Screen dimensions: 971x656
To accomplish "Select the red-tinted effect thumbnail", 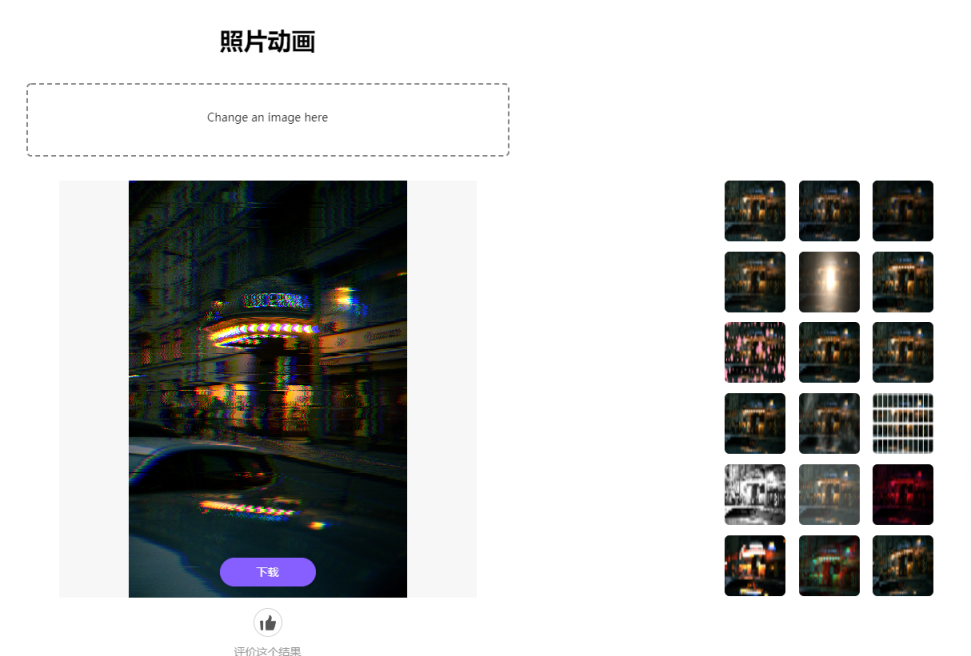I will click(903, 494).
